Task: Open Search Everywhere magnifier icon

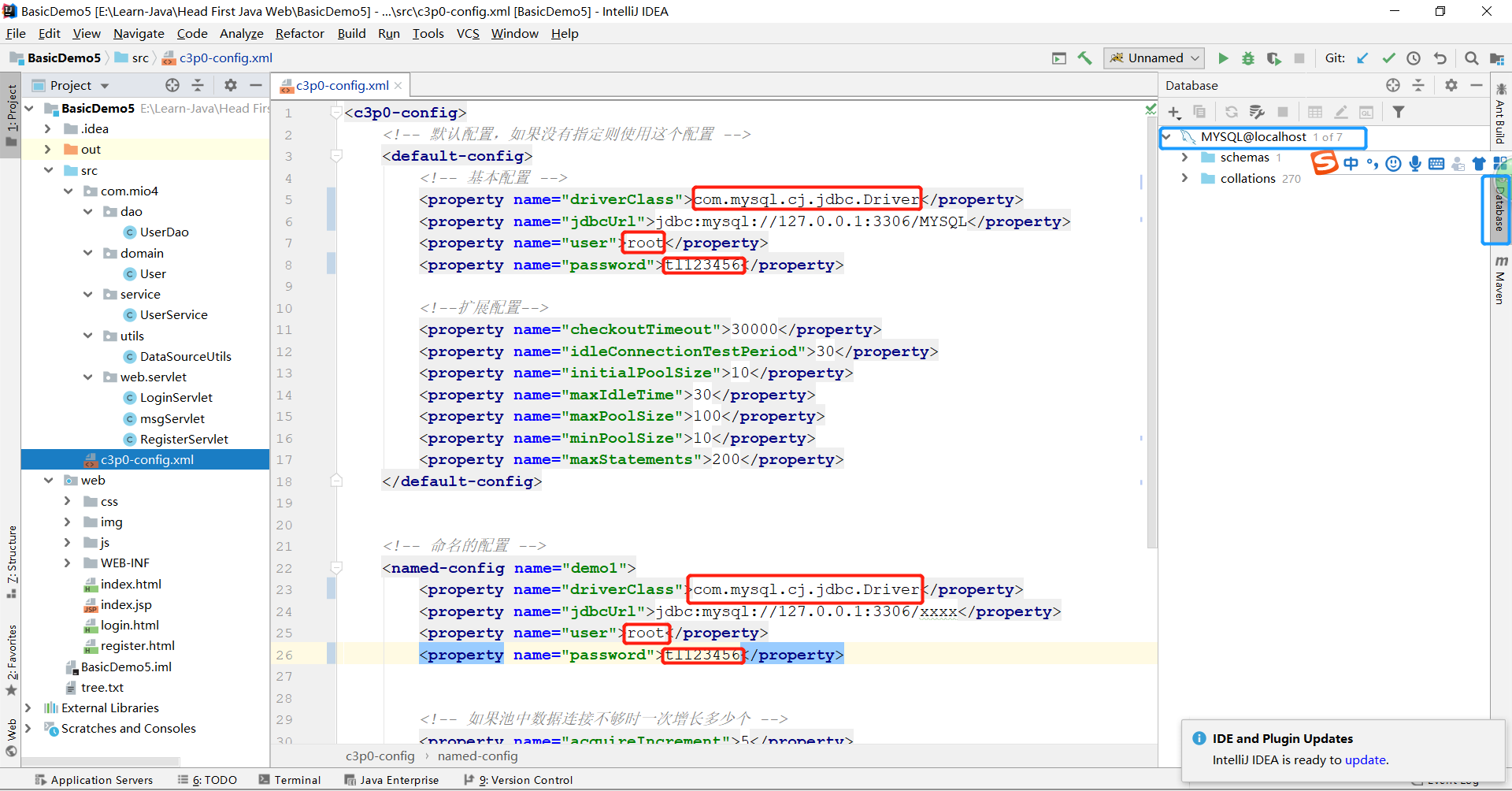Action: (x=1471, y=58)
